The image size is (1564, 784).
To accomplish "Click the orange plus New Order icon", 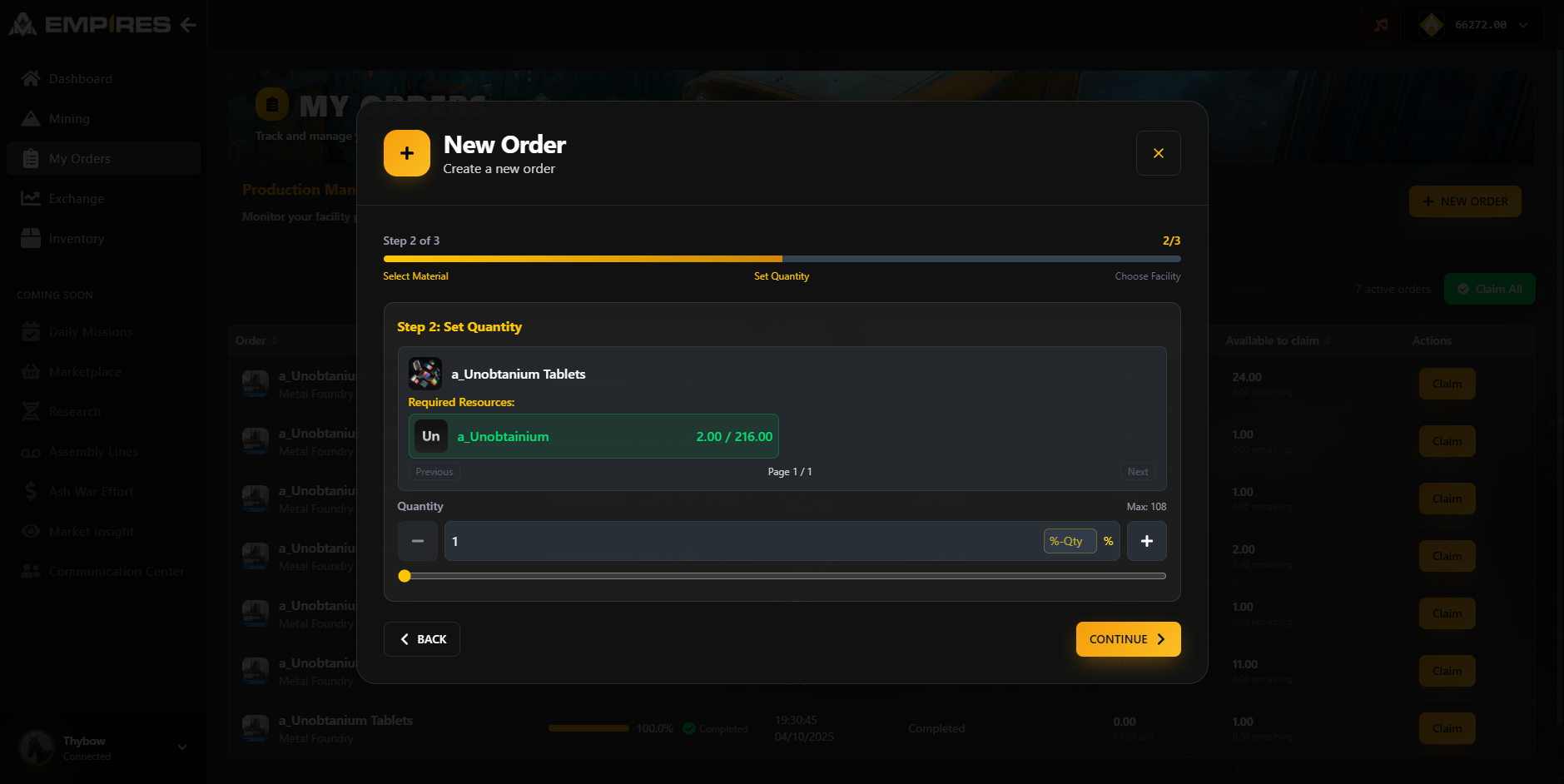I will click(x=407, y=153).
